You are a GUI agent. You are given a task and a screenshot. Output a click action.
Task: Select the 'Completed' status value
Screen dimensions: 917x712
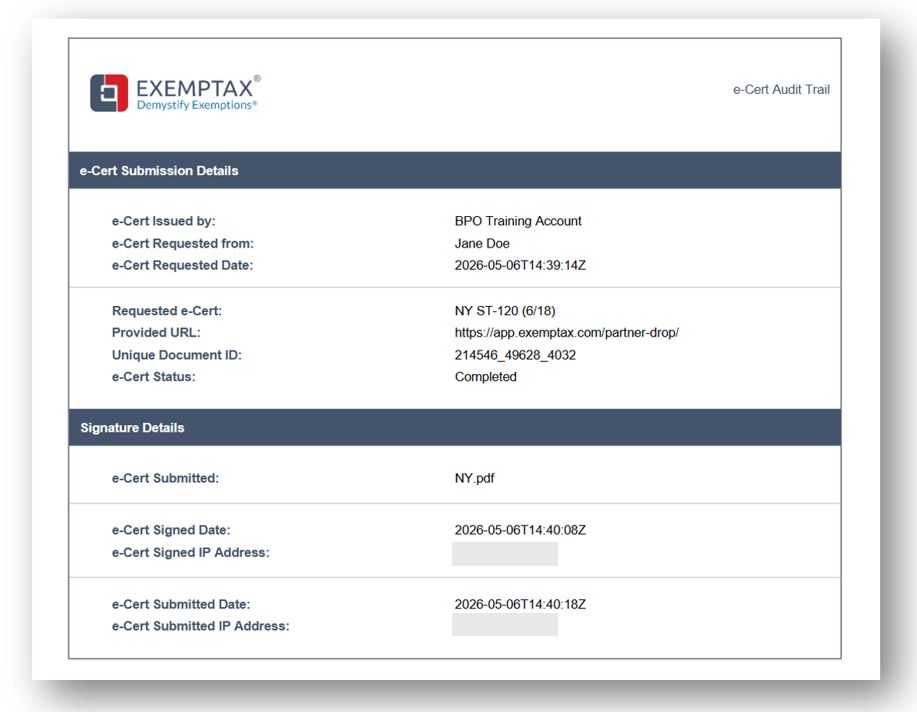(x=486, y=377)
